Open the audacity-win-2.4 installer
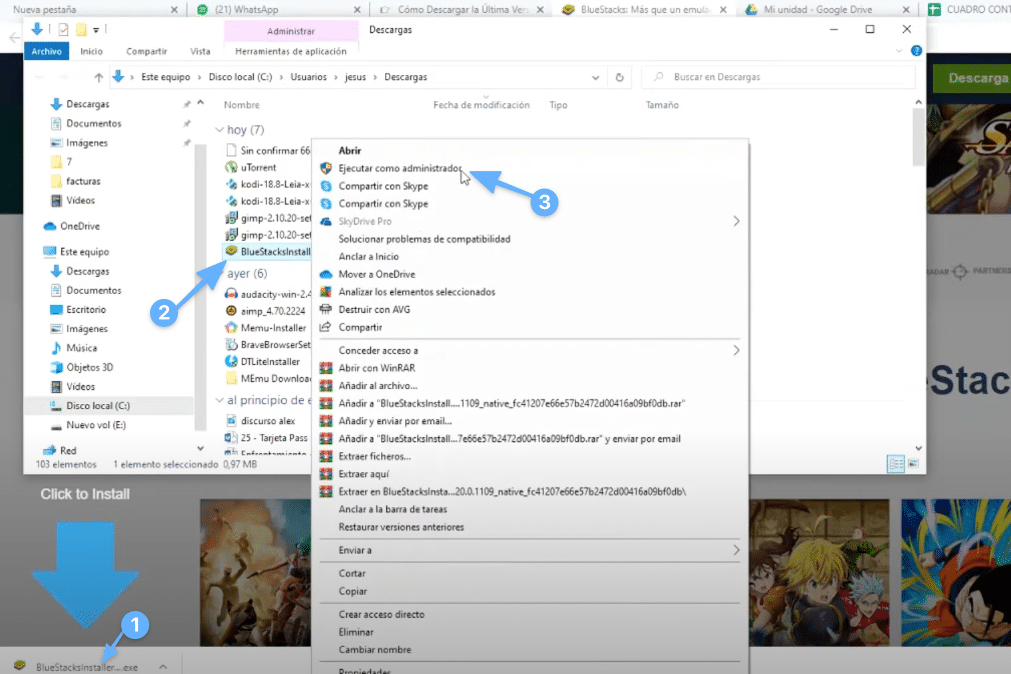 266,292
